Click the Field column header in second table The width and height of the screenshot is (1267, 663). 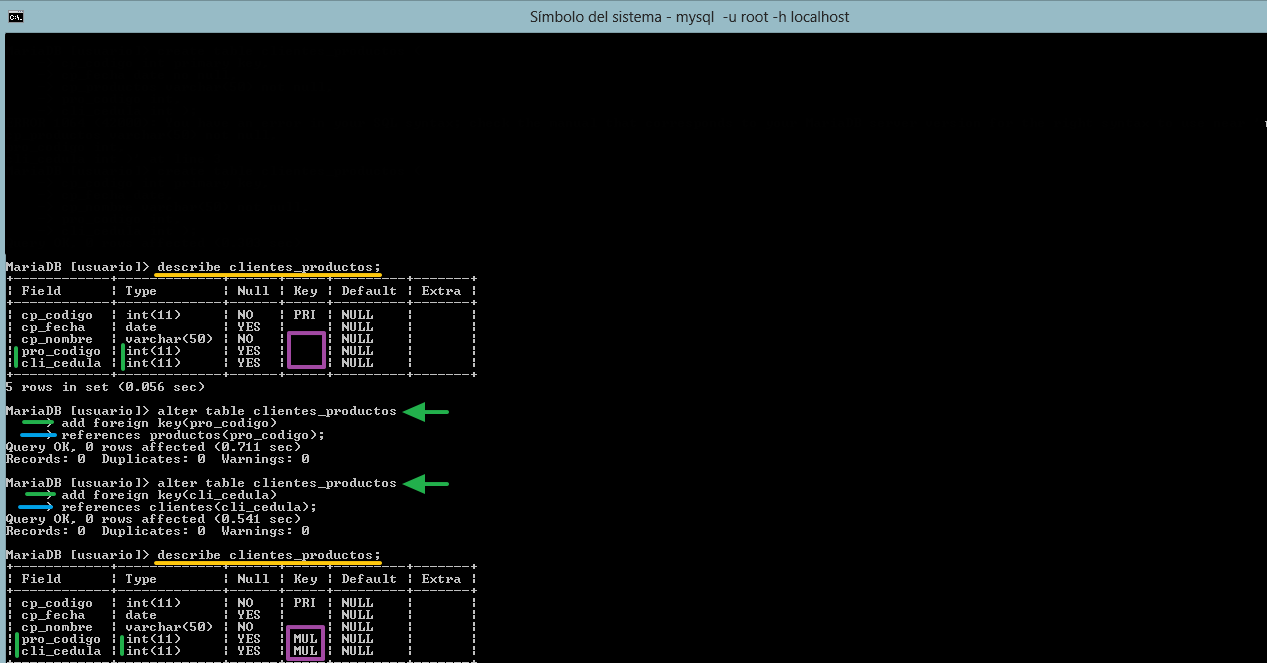(41, 579)
